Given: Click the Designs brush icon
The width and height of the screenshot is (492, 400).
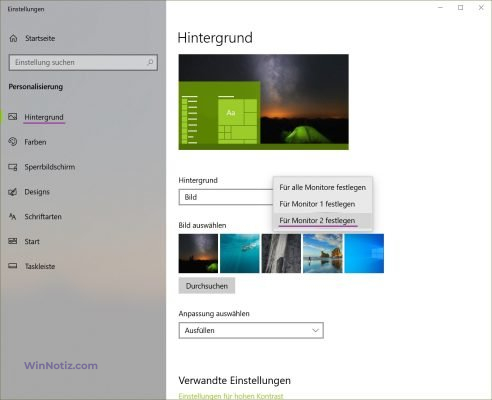Looking at the screenshot, I should [13, 192].
